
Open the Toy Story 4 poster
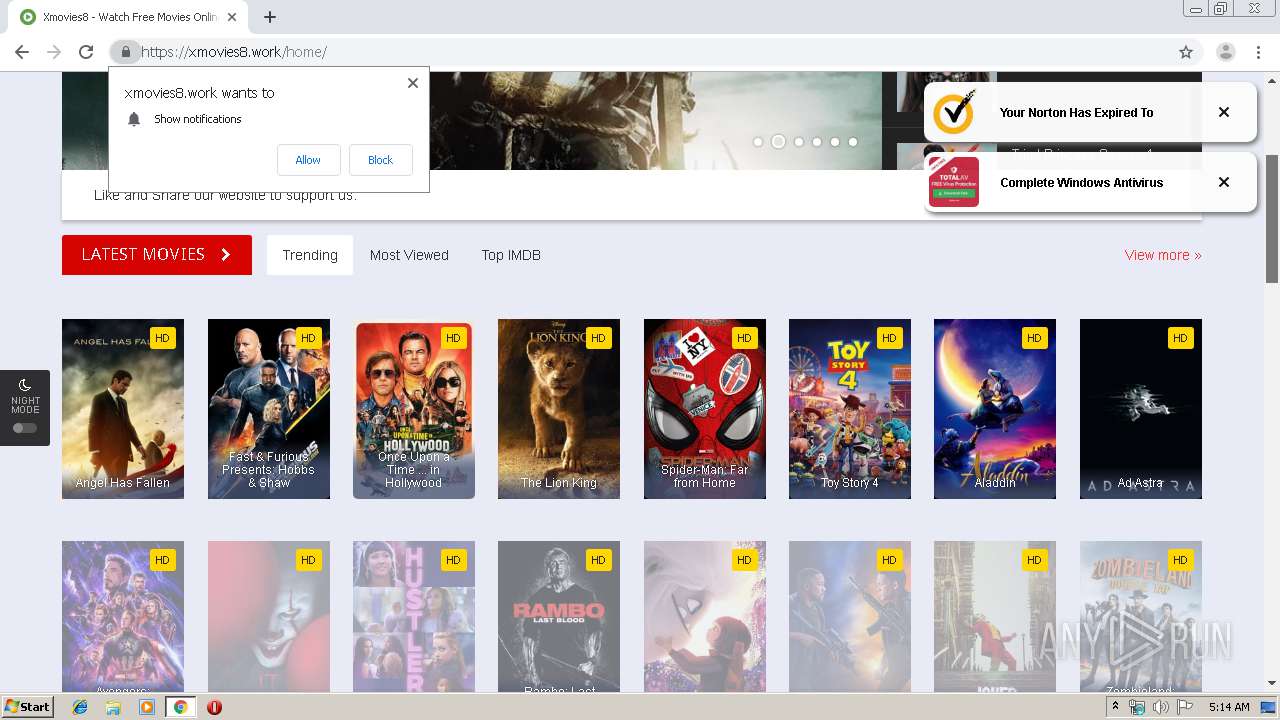point(850,409)
